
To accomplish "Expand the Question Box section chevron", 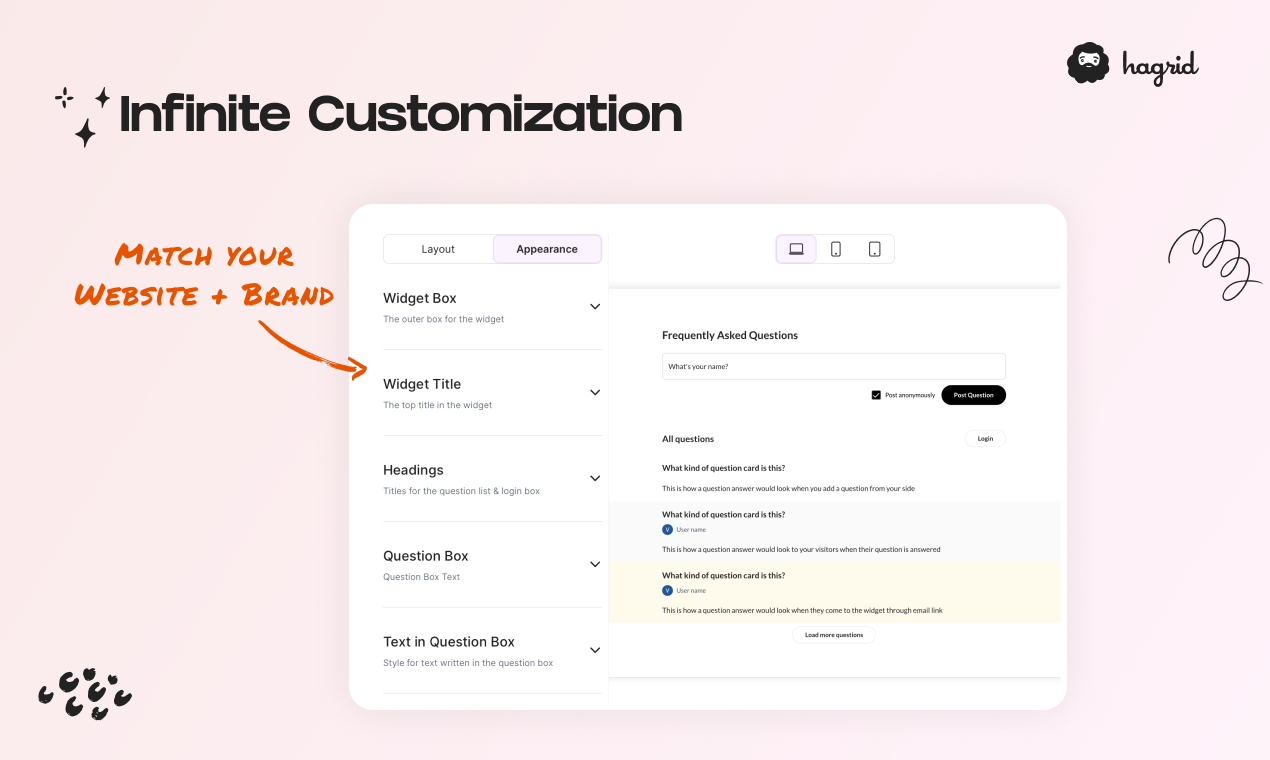I will [595, 565].
